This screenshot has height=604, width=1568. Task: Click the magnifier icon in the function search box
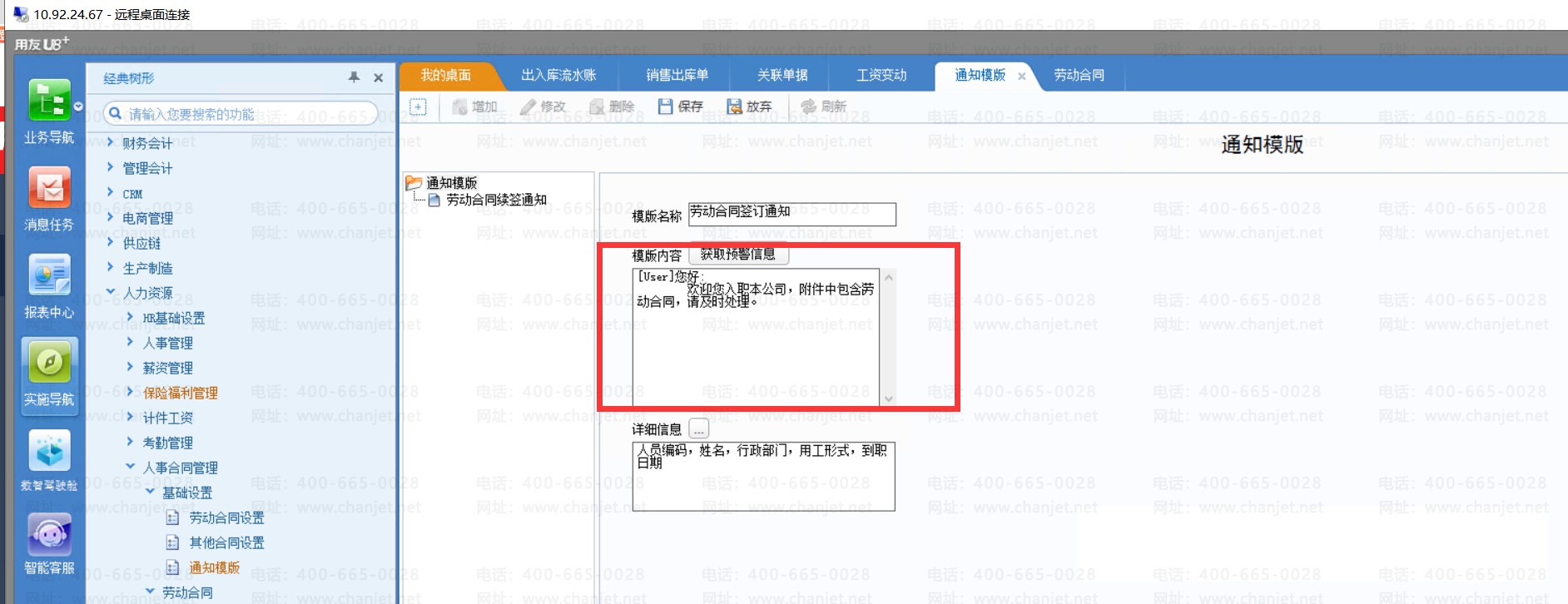(115, 113)
